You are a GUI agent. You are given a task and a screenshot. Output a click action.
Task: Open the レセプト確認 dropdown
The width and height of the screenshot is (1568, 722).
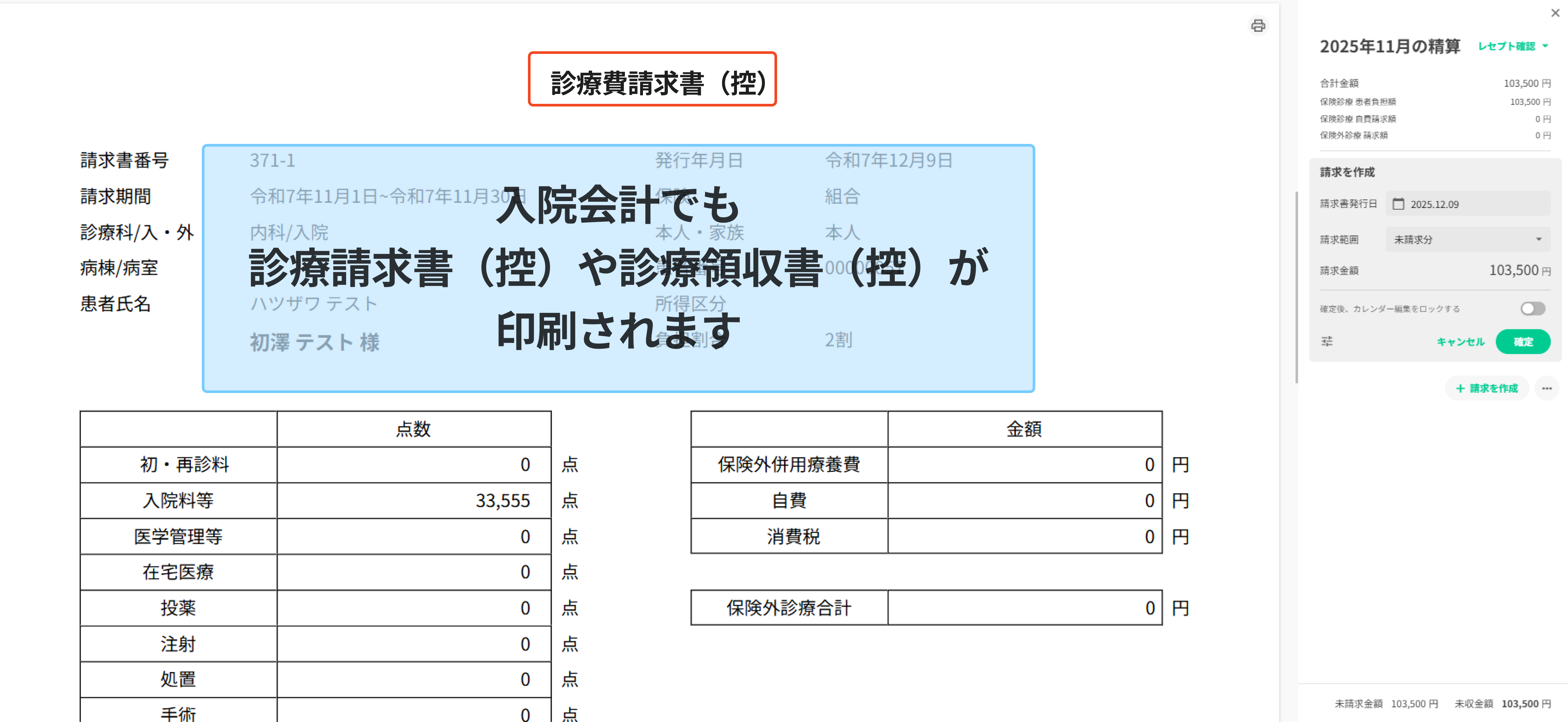[x=1507, y=46]
